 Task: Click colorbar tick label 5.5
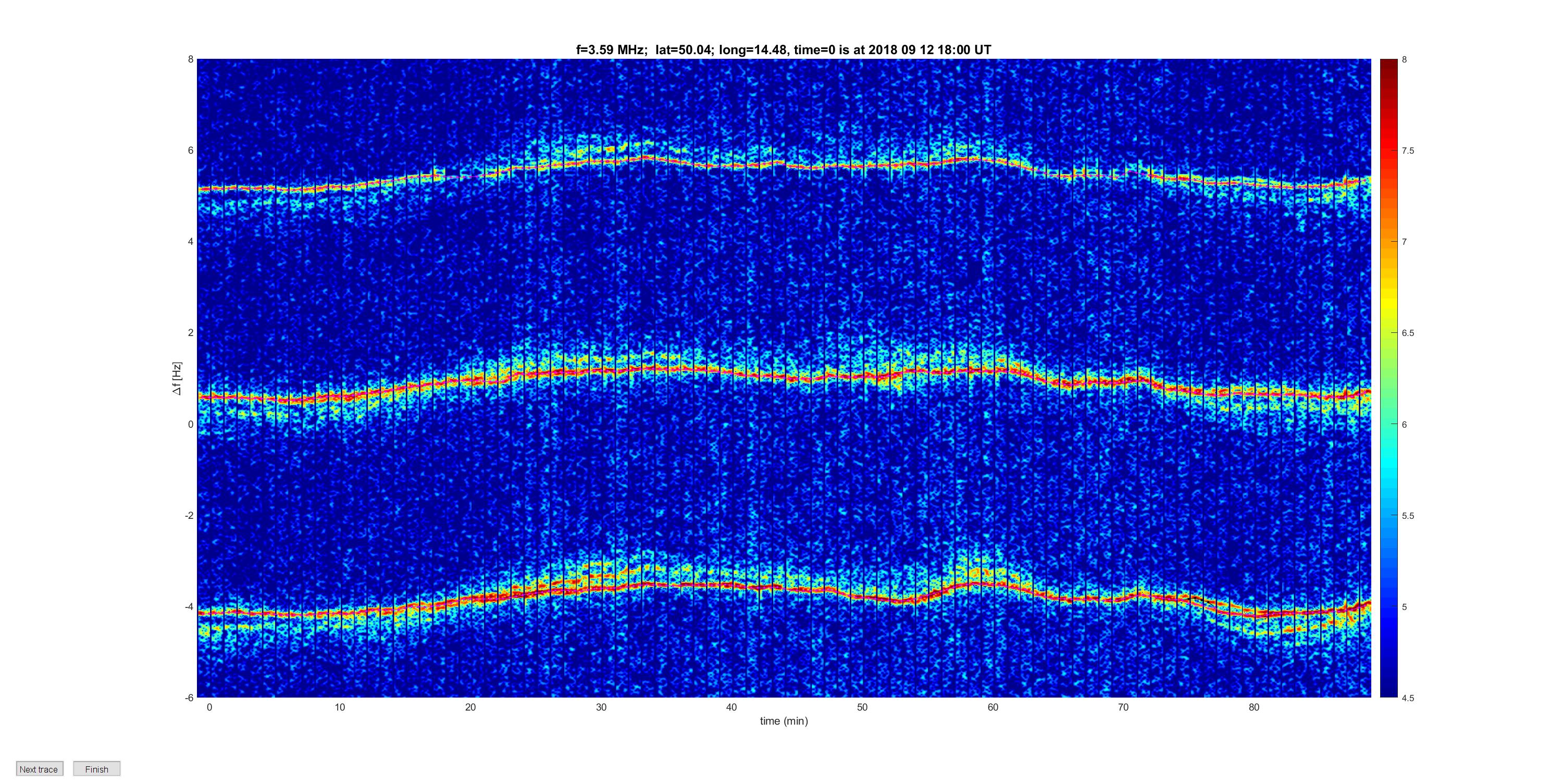[x=1408, y=516]
